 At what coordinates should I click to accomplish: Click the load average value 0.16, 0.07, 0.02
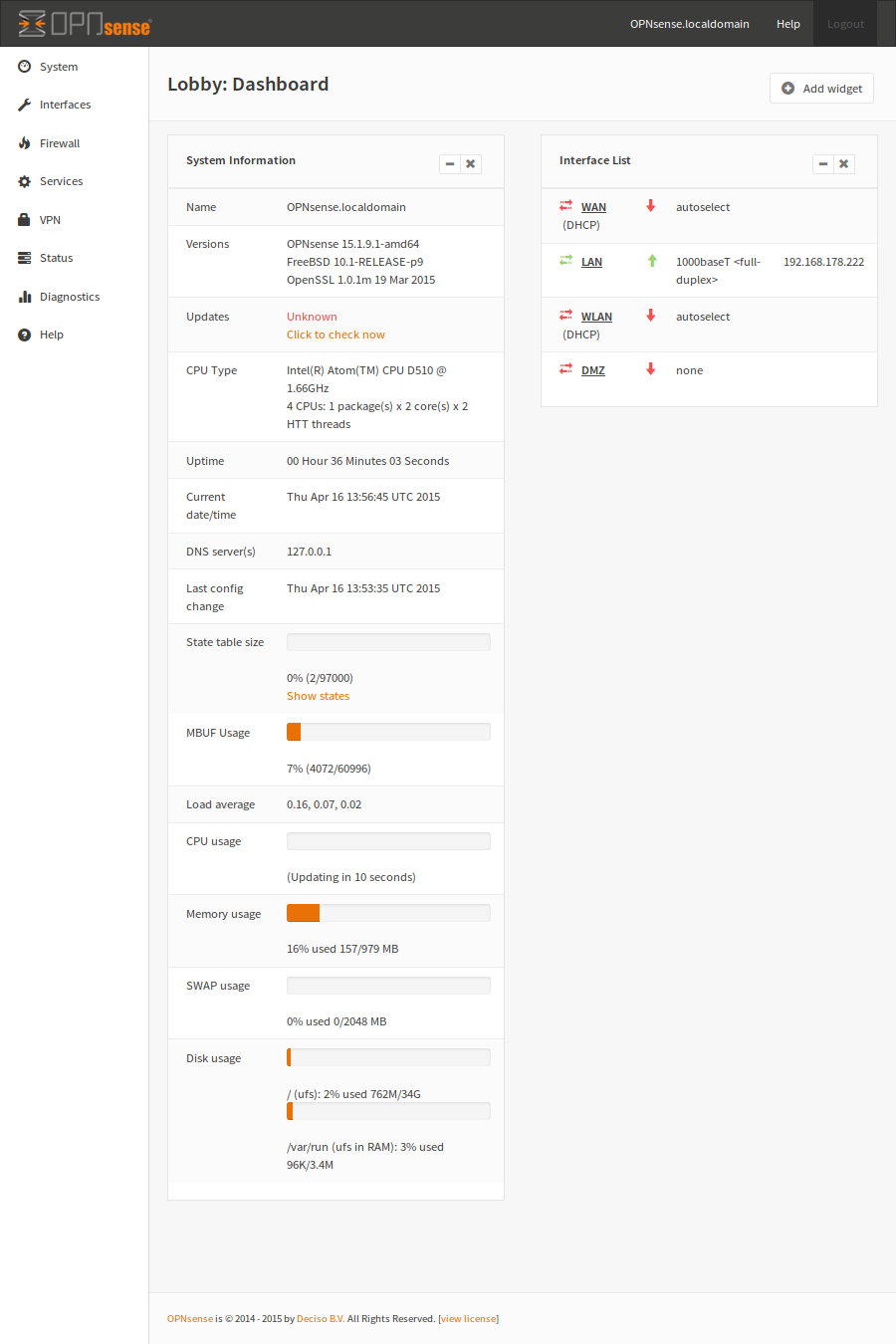[x=324, y=804]
